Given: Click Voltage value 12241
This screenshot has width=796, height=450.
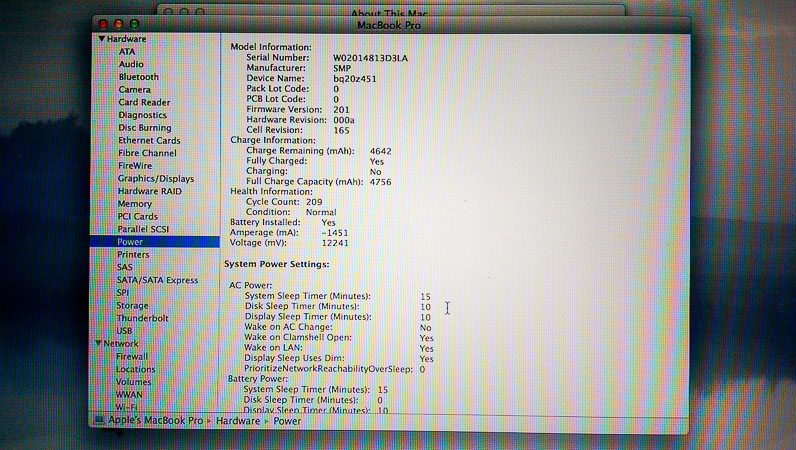Looking at the screenshot, I should (335, 243).
